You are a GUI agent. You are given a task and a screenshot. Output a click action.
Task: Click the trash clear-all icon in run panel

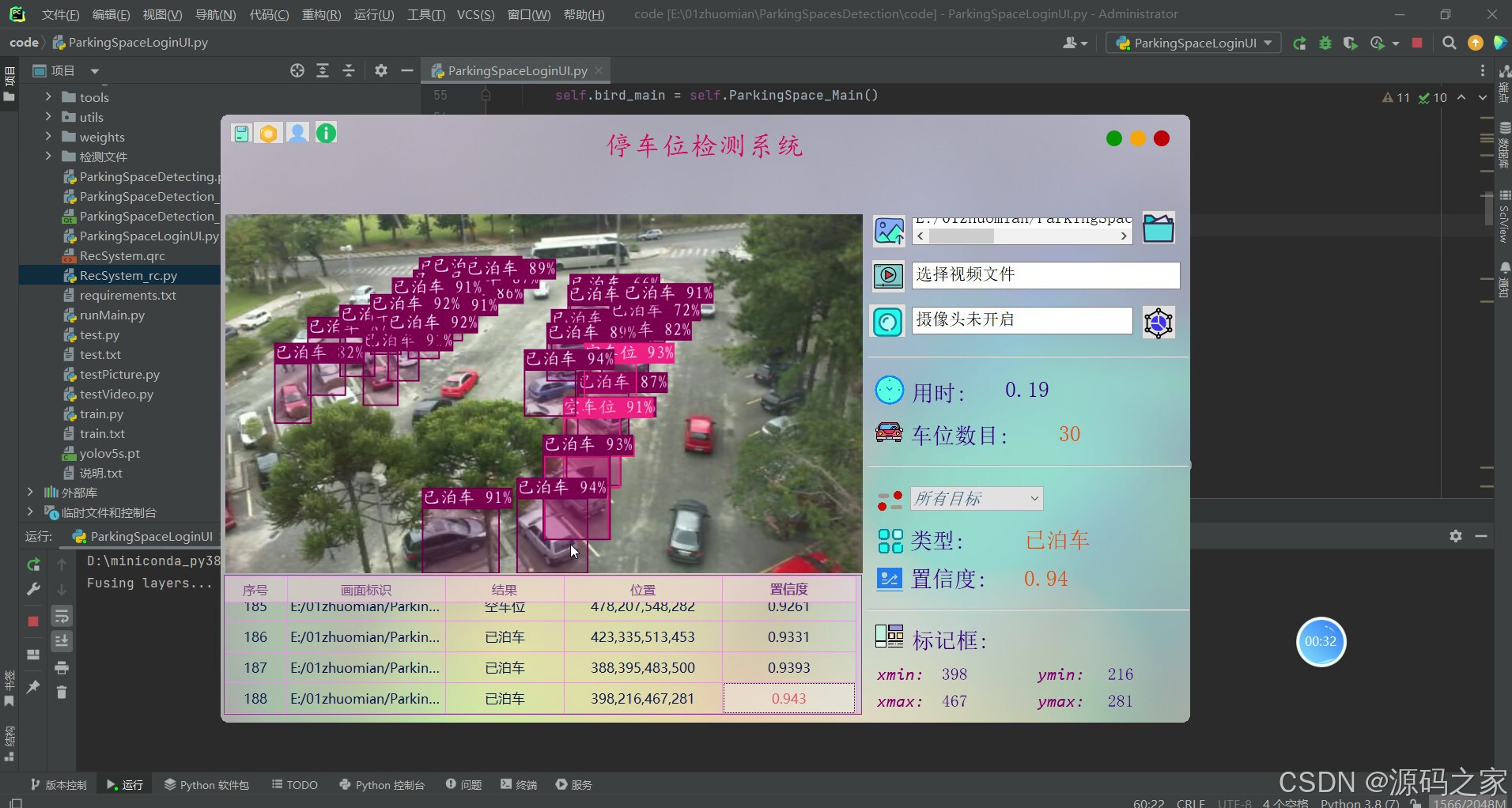pyautogui.click(x=62, y=692)
